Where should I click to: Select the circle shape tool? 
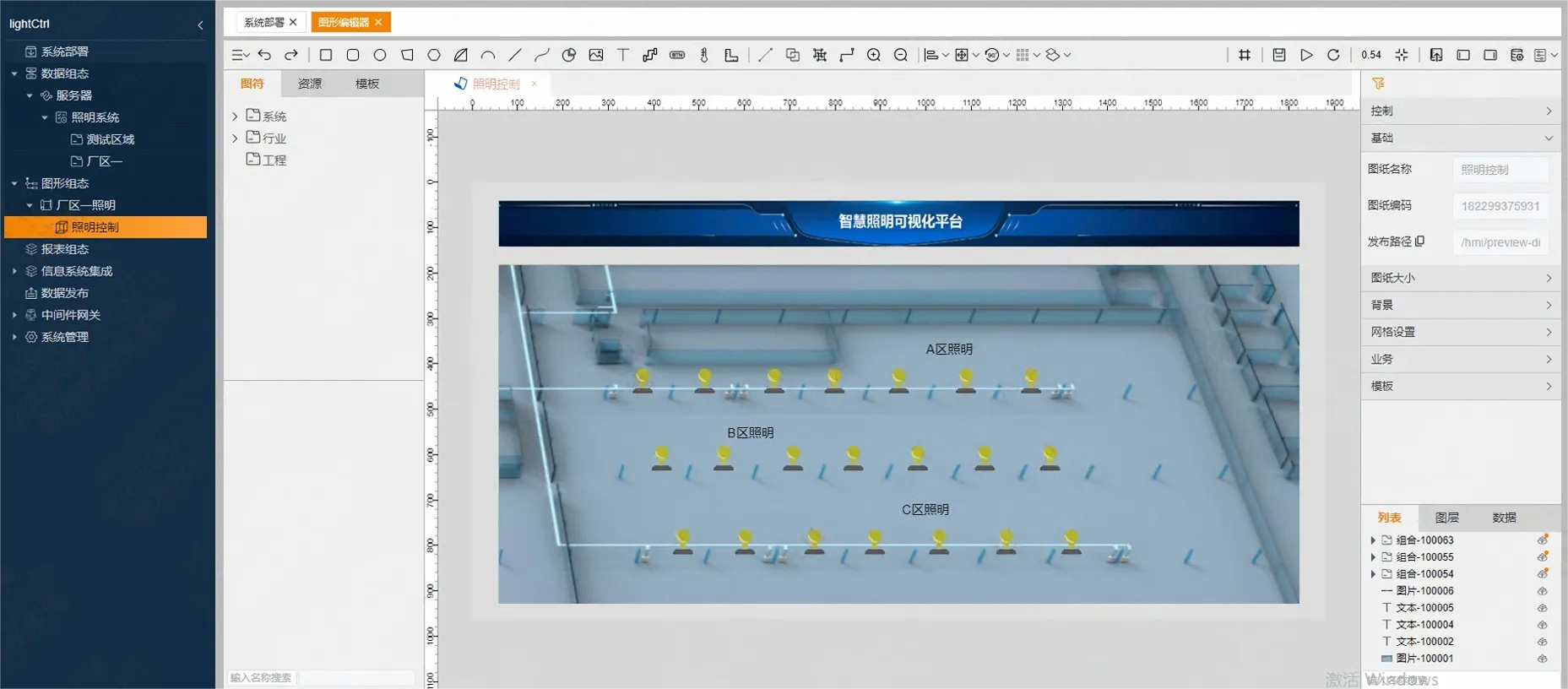point(380,55)
